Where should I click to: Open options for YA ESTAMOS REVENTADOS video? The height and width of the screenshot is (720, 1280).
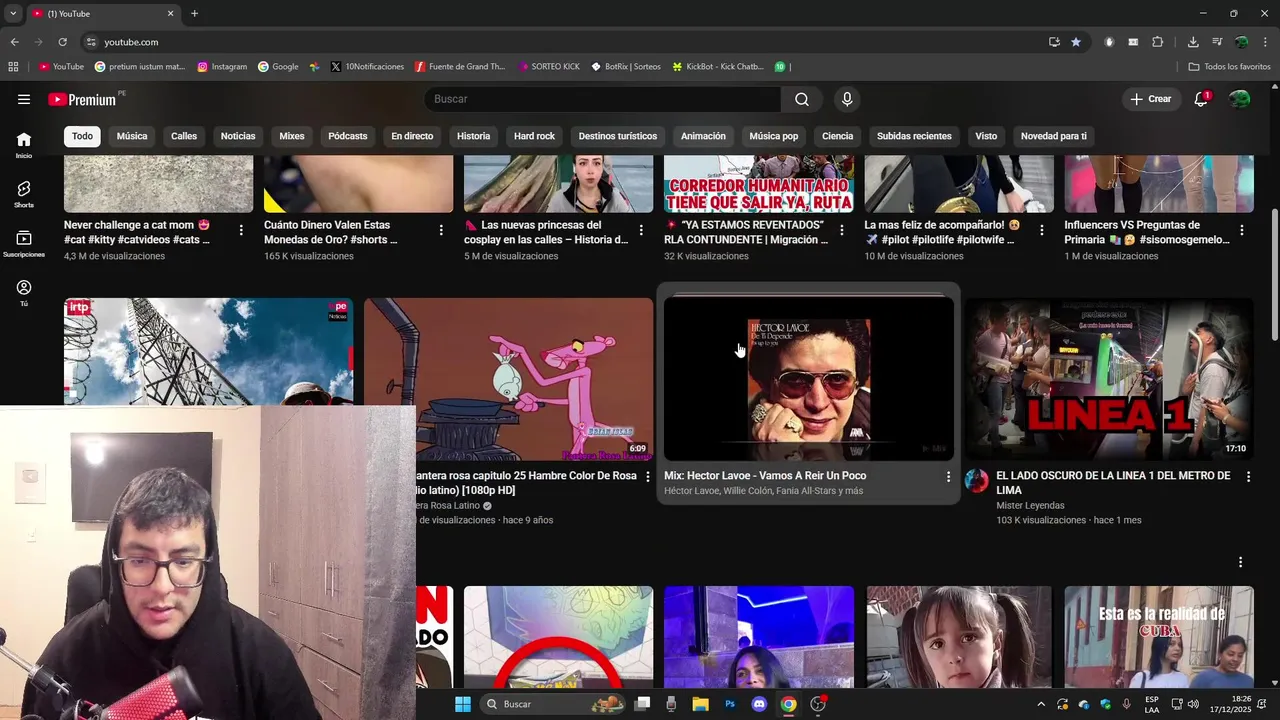point(841,230)
